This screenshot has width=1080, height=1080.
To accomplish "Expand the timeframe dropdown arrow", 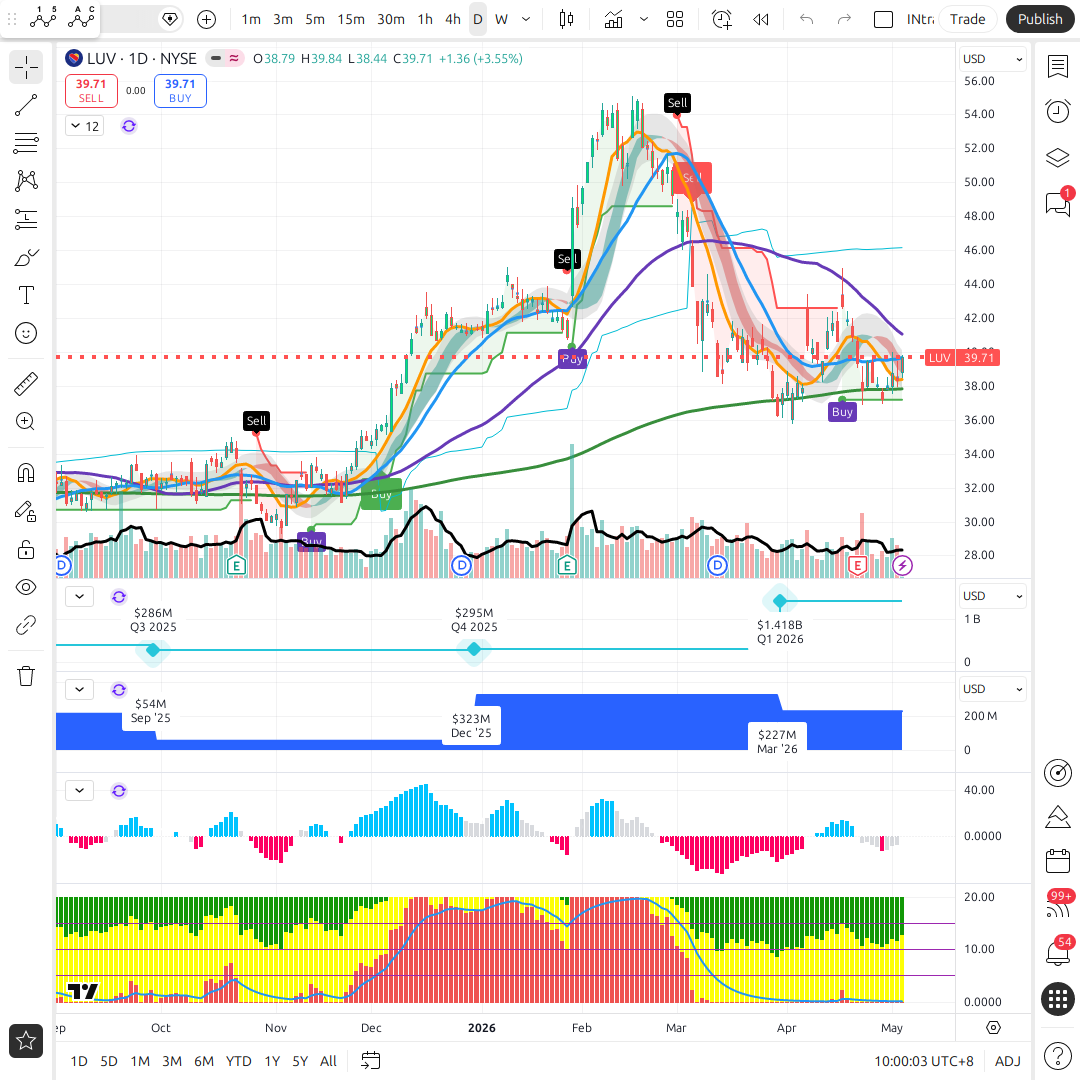I will (x=526, y=19).
